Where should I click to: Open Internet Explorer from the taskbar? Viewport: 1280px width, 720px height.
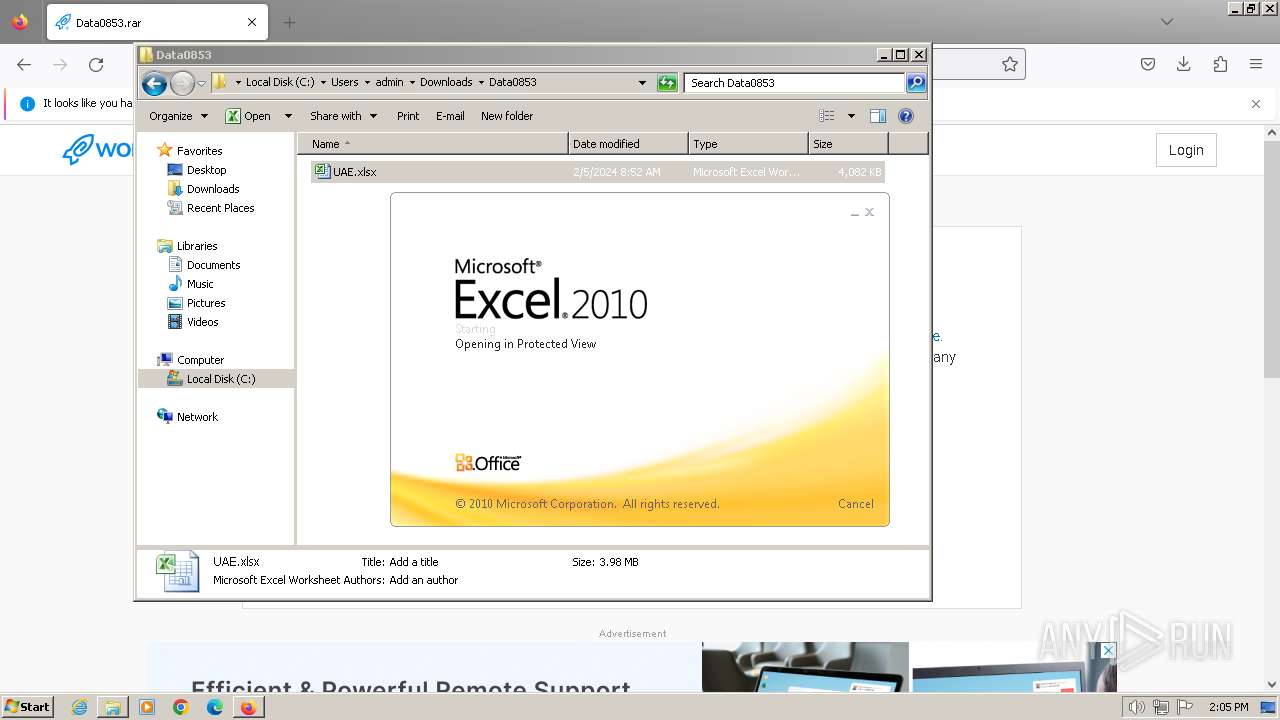coord(79,707)
